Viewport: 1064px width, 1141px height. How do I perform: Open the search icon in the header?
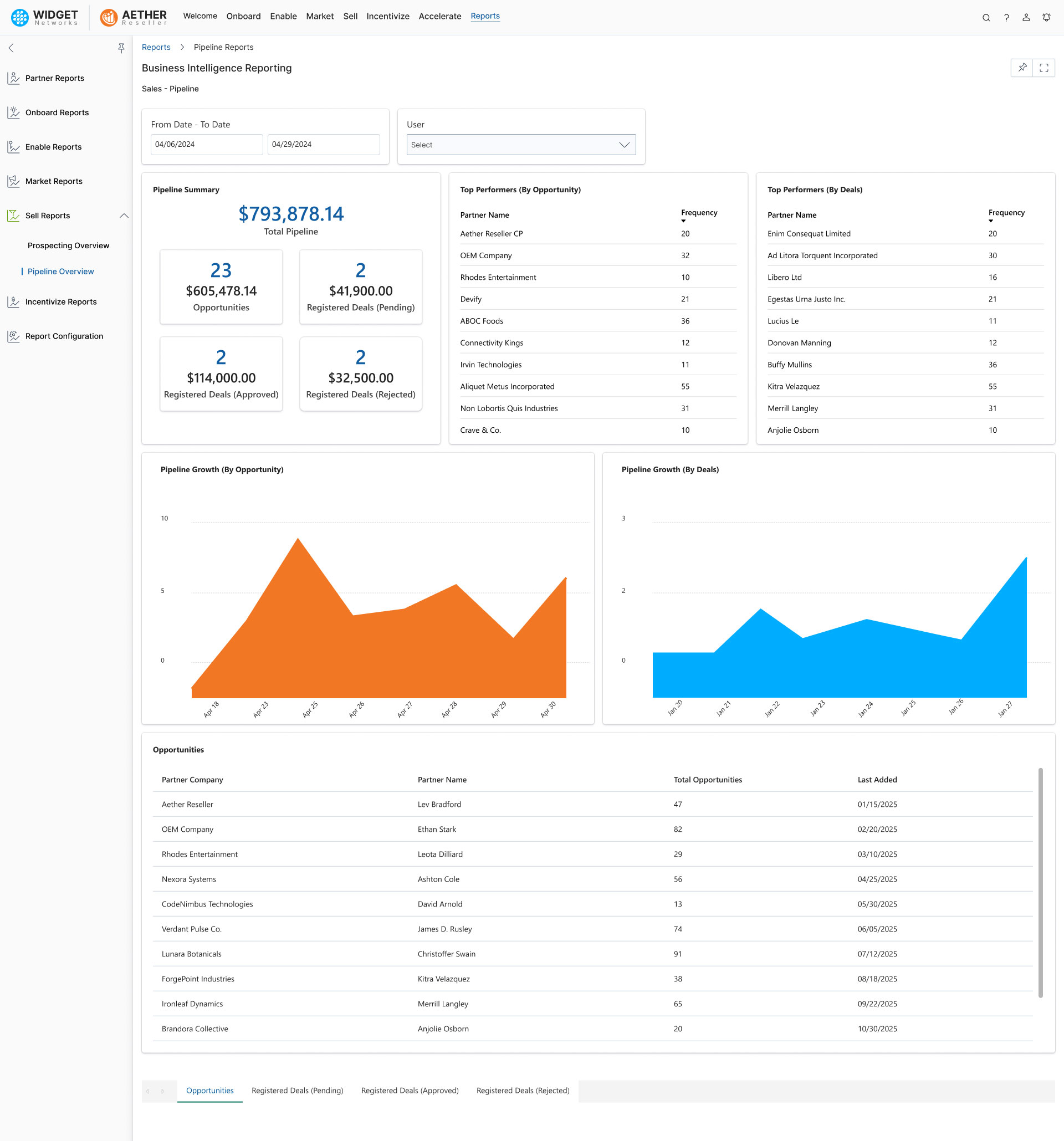[986, 17]
